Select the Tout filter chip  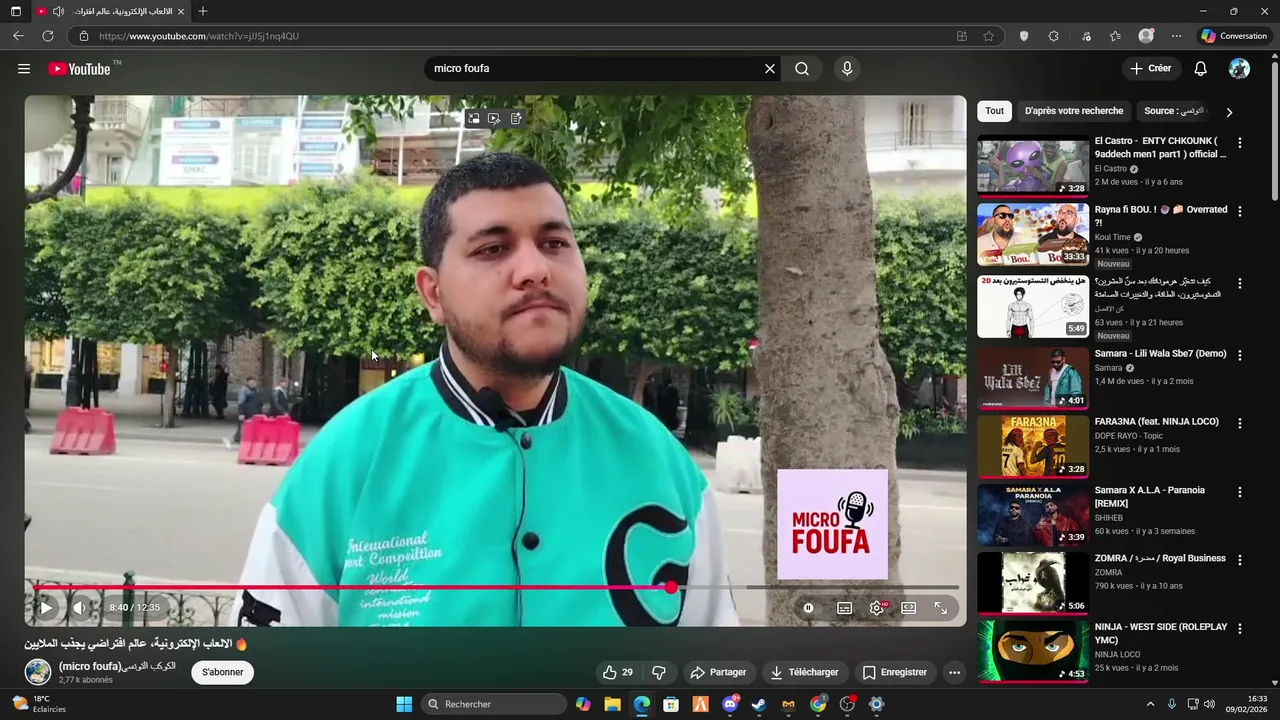point(994,111)
